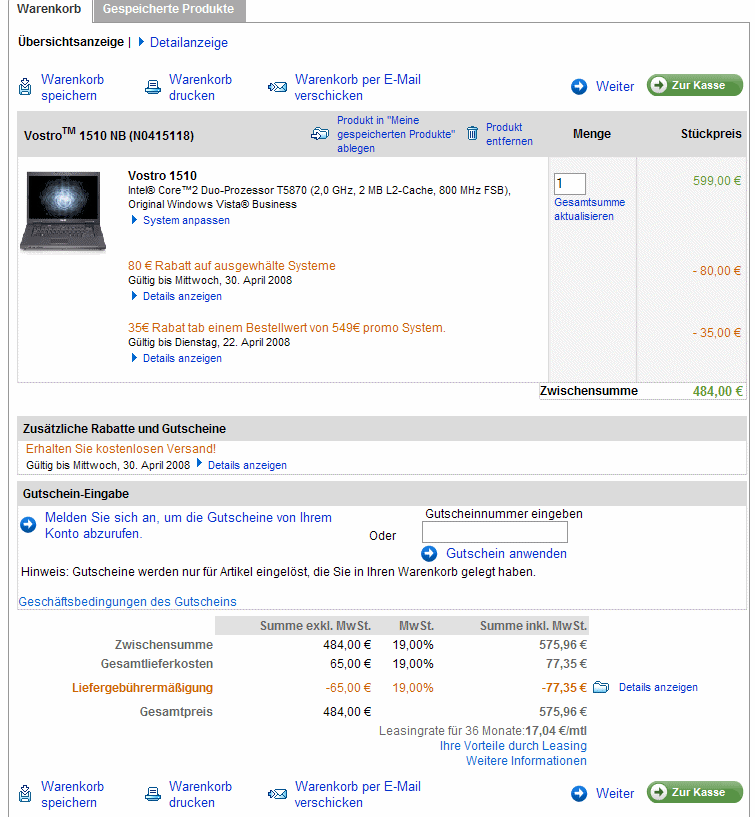Click the folder icon beside Liefergebührermäßigung details
This screenshot has height=817, width=755.
coord(601,687)
